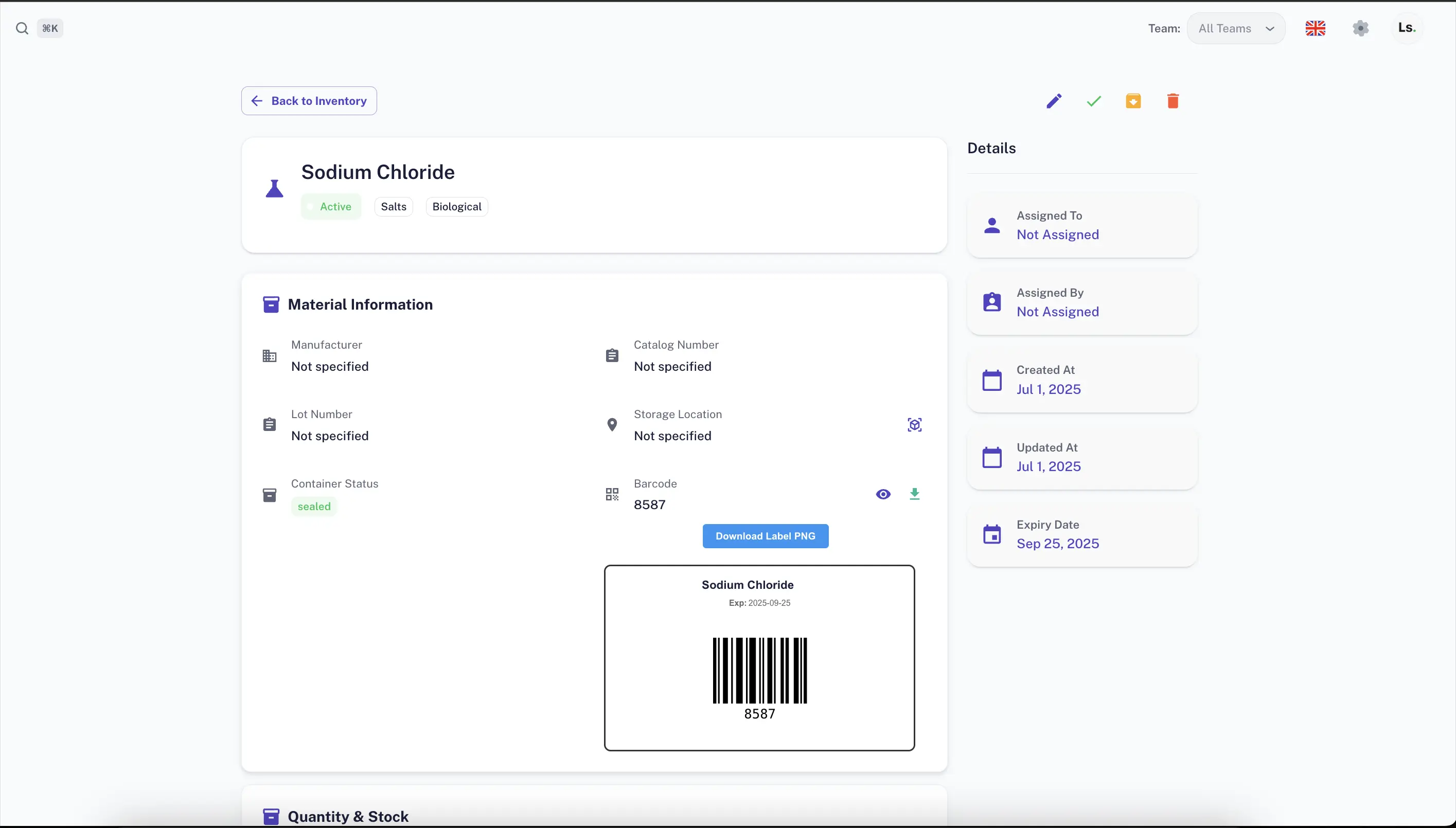This screenshot has width=1456, height=828.
Task: Click the Barcode QR icon
Action: click(612, 494)
